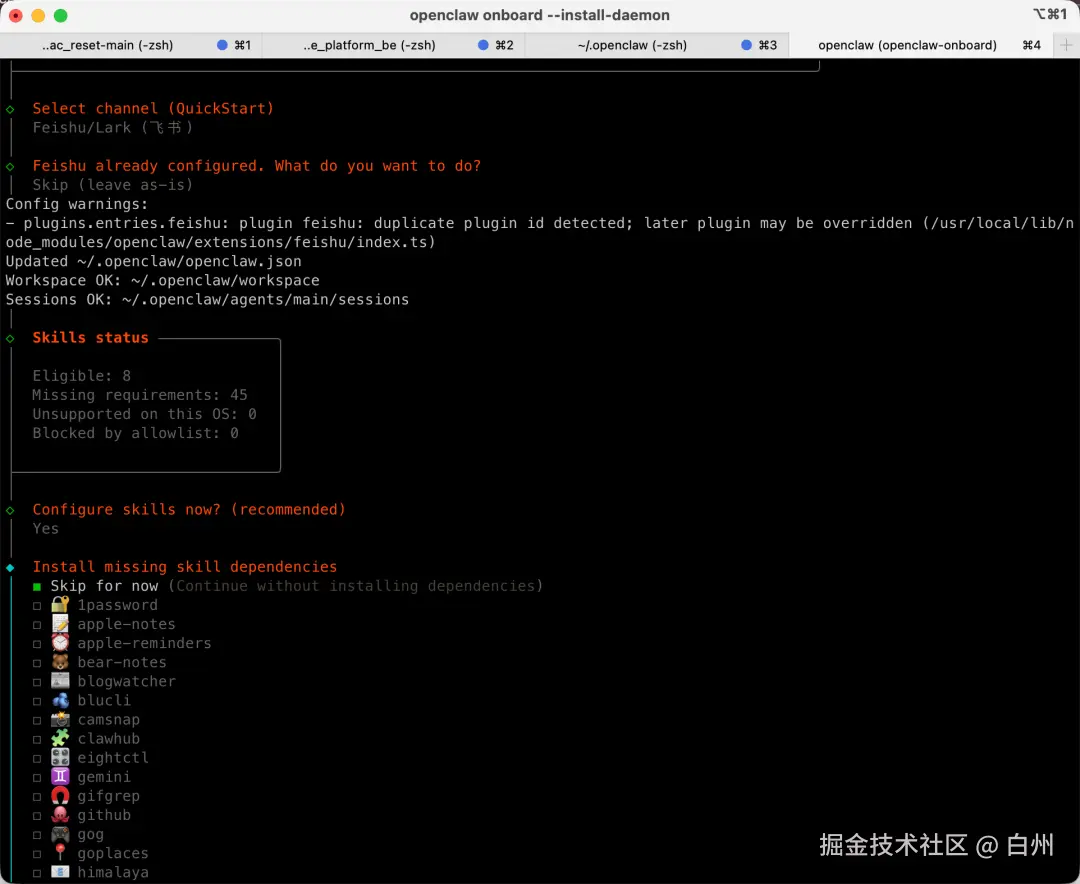Click the himalaya envelope icon
The image size is (1080, 884).
(x=60, y=872)
